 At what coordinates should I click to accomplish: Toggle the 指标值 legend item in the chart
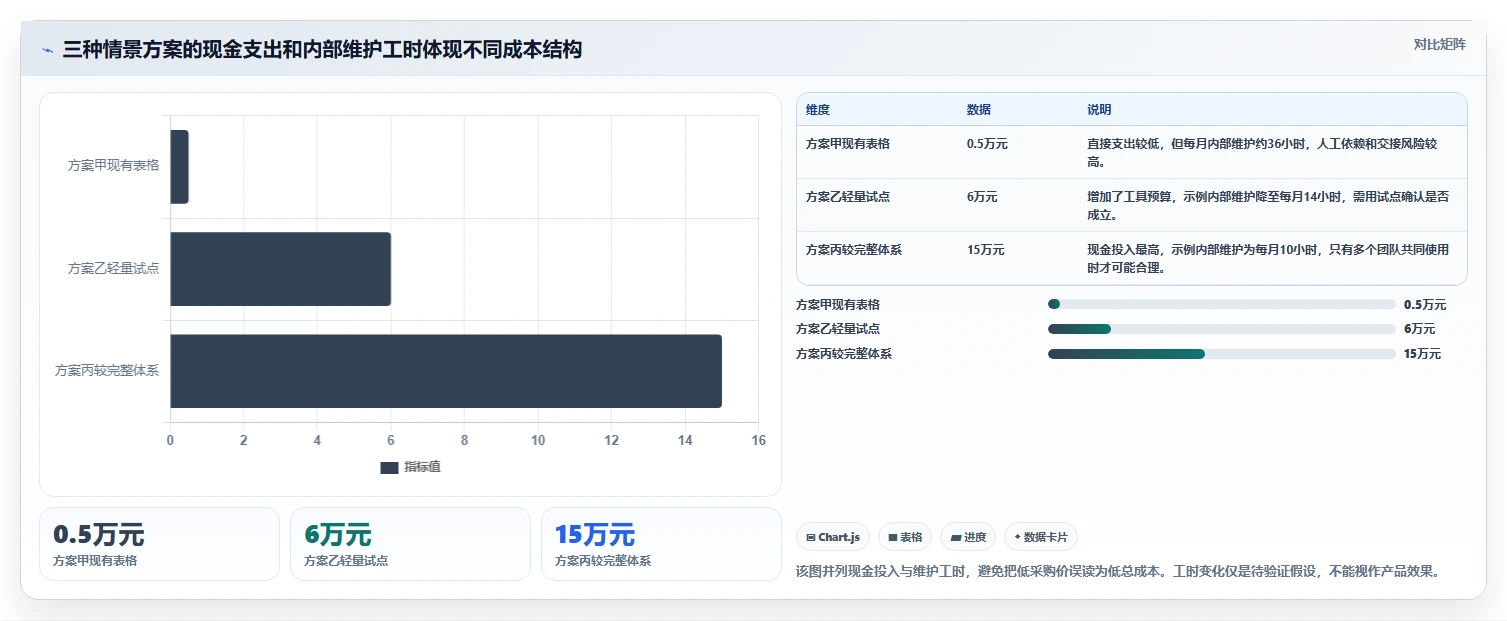pyautogui.click(x=411, y=467)
